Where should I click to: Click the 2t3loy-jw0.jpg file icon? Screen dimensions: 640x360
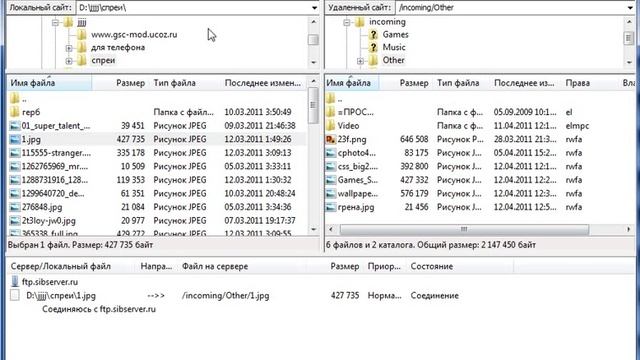pyautogui.click(x=15, y=221)
